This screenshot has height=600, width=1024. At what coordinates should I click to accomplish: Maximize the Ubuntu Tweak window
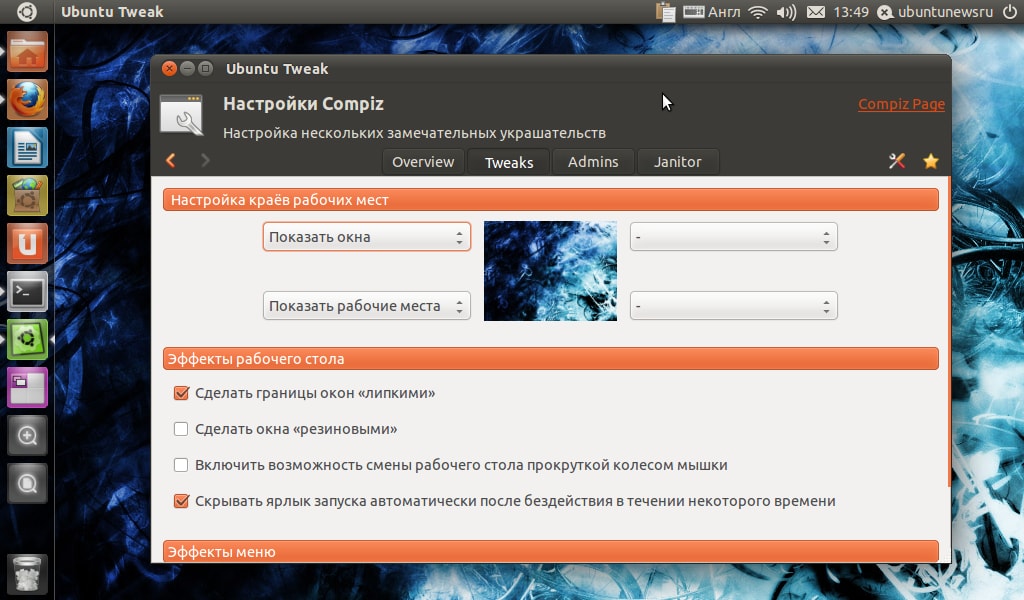point(206,69)
